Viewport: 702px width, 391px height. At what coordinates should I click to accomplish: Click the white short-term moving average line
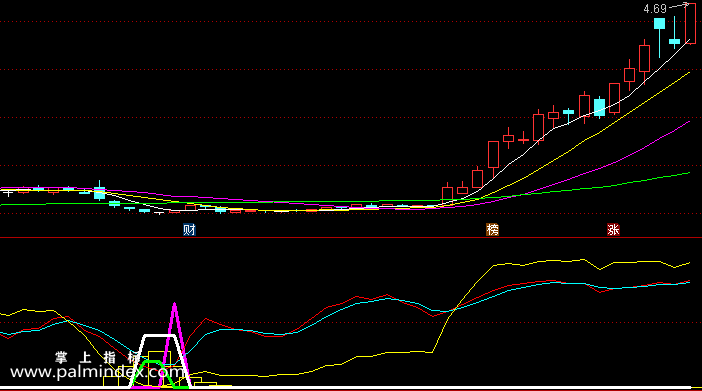coord(582,118)
